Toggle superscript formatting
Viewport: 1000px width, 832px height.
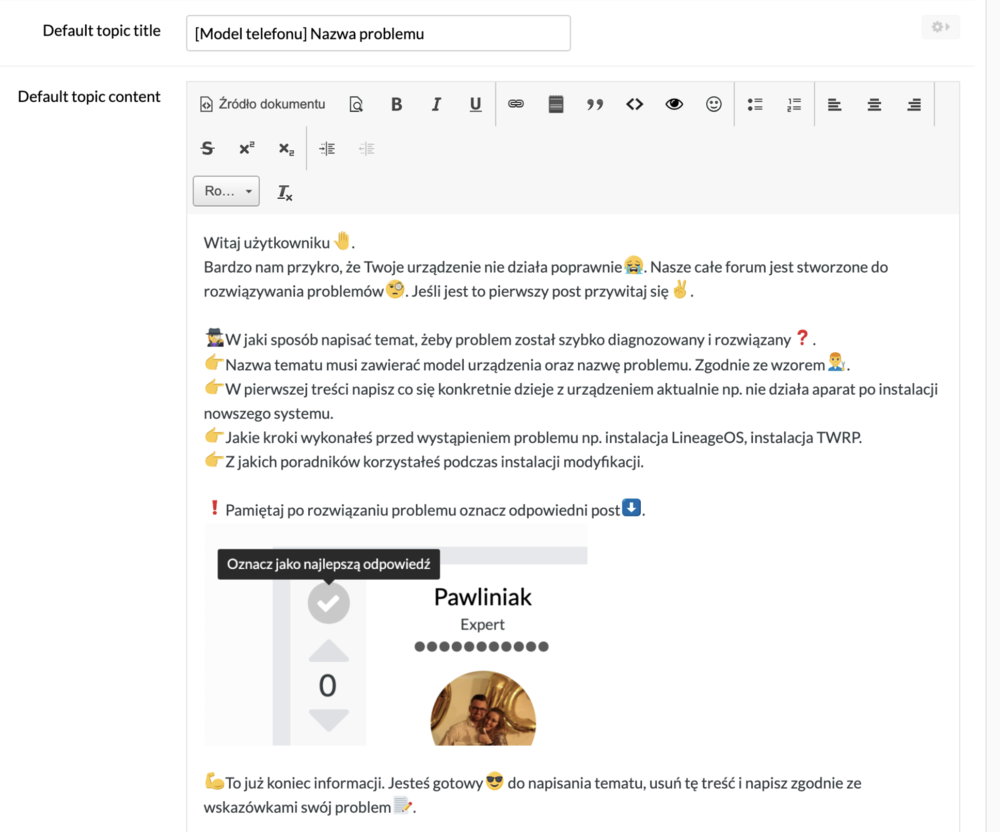click(246, 148)
